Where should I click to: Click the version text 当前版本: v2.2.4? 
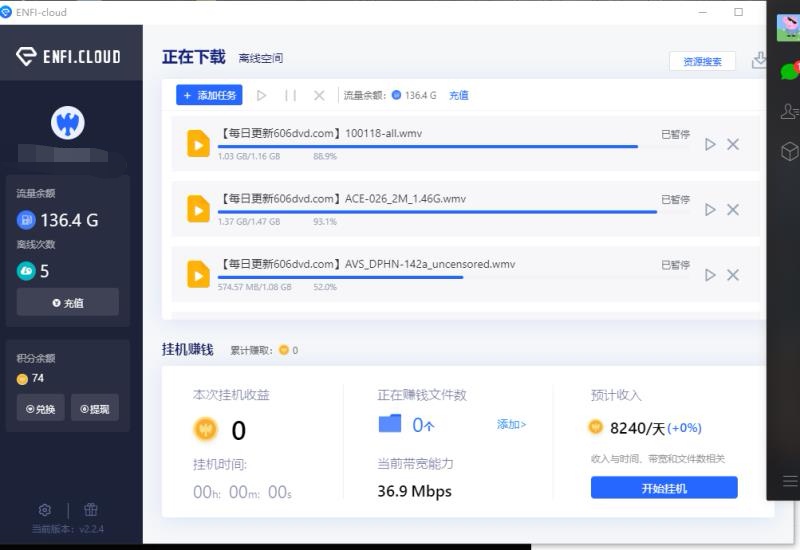[x=68, y=529]
